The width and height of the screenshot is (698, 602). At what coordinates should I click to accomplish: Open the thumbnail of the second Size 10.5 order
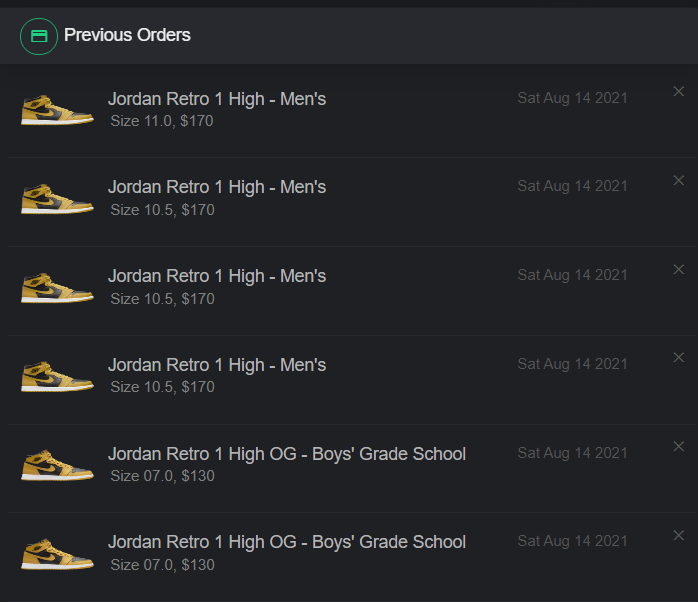click(57, 288)
